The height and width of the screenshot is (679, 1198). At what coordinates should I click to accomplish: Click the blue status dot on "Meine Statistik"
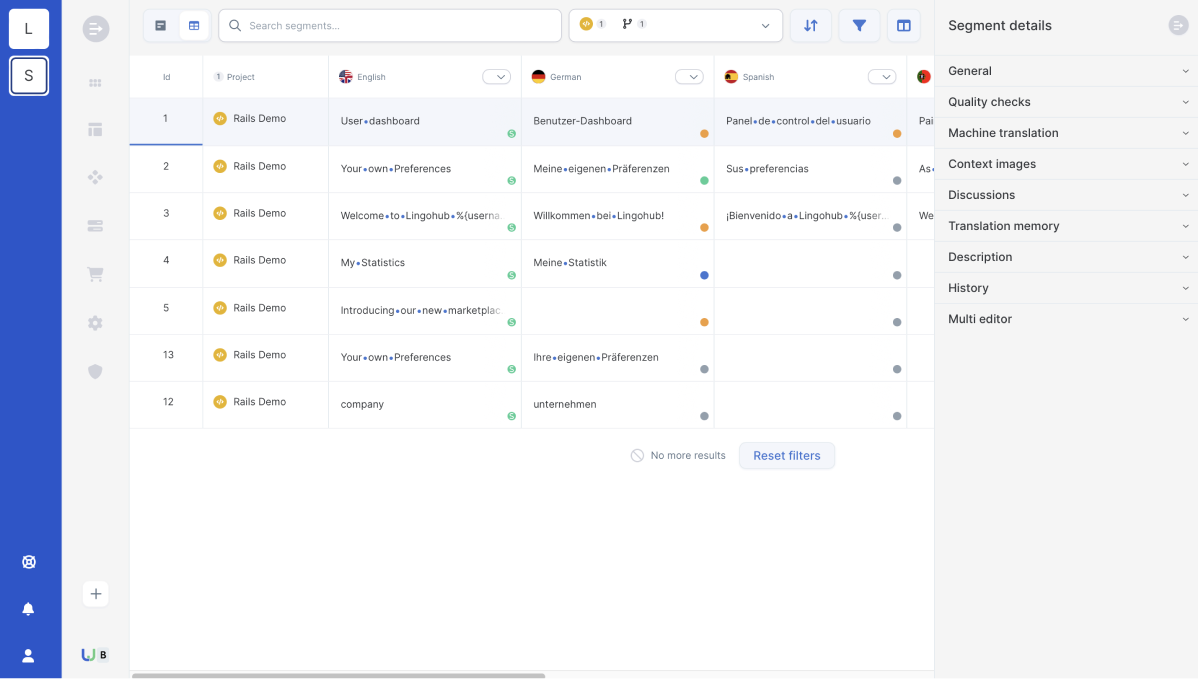point(704,275)
